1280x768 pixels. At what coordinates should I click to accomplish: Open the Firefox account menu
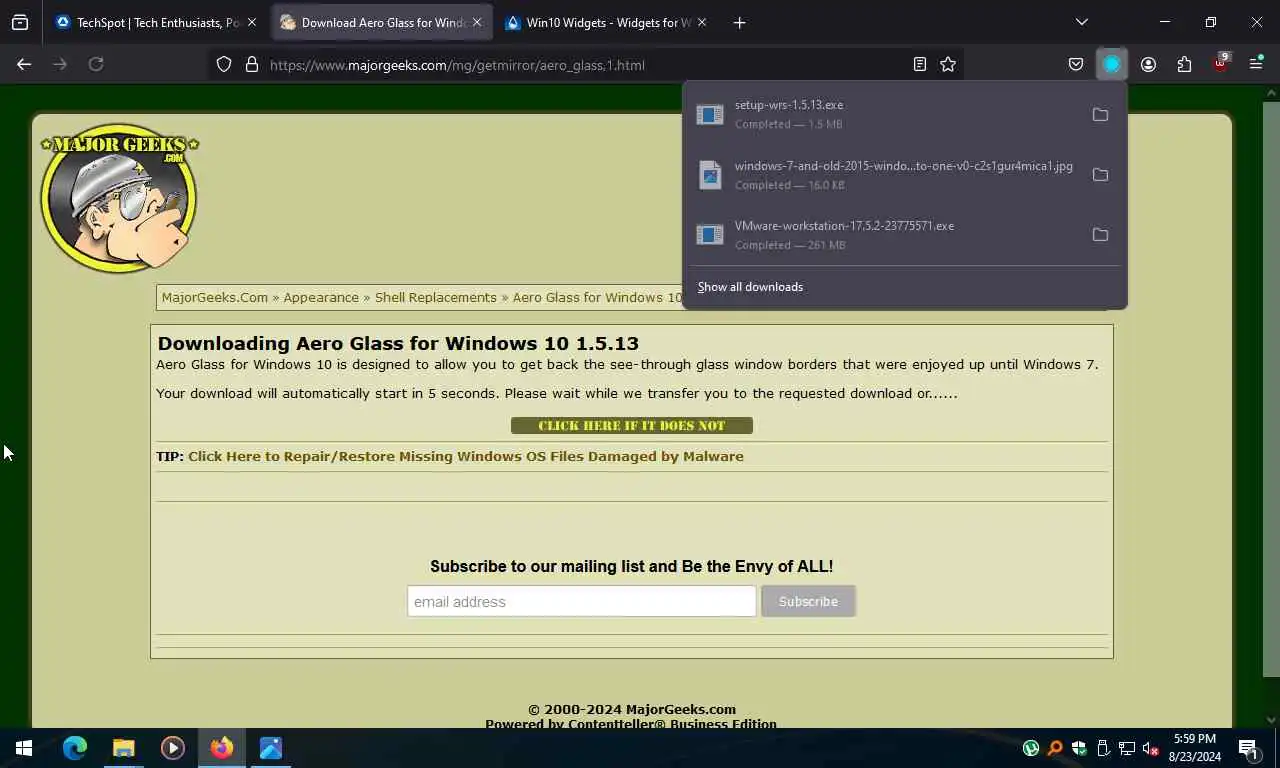[x=1148, y=64]
